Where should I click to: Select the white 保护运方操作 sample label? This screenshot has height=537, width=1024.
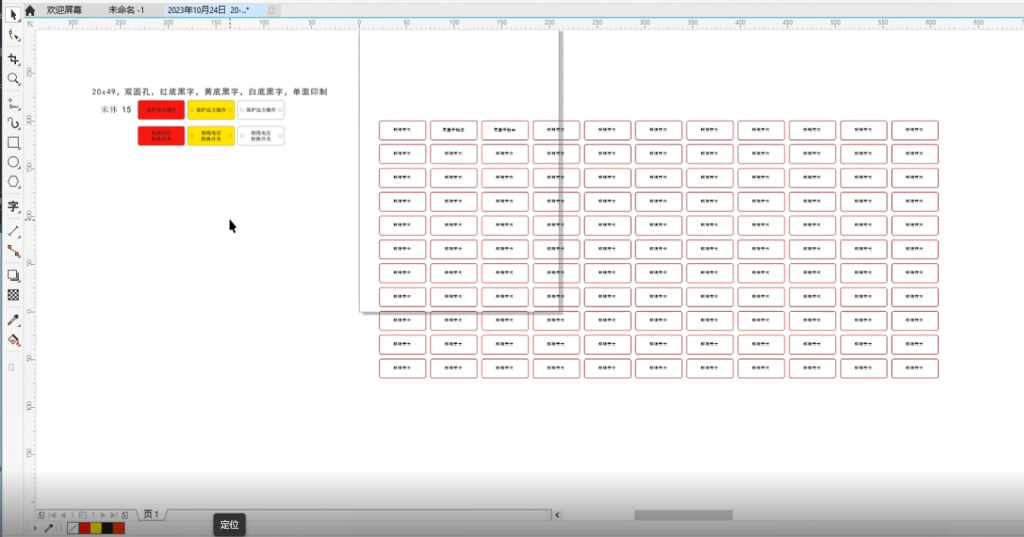[x=261, y=110]
